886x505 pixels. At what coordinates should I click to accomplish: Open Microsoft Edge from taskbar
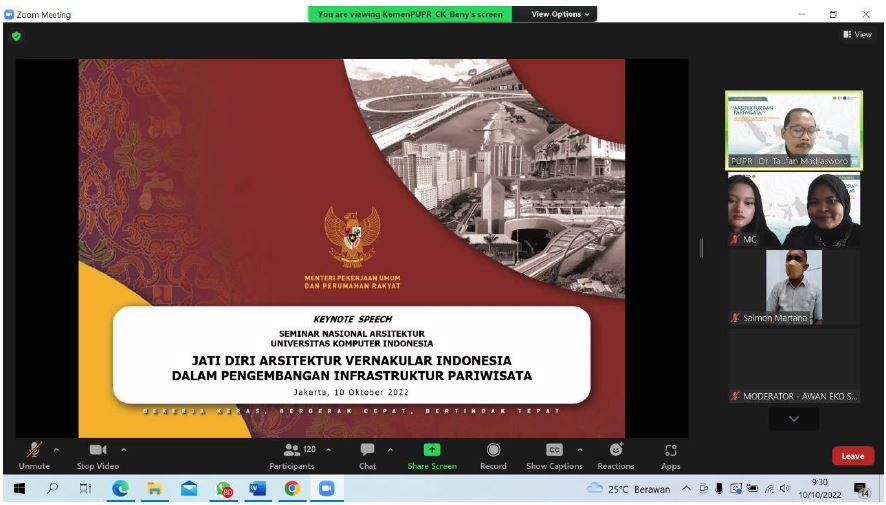120,489
